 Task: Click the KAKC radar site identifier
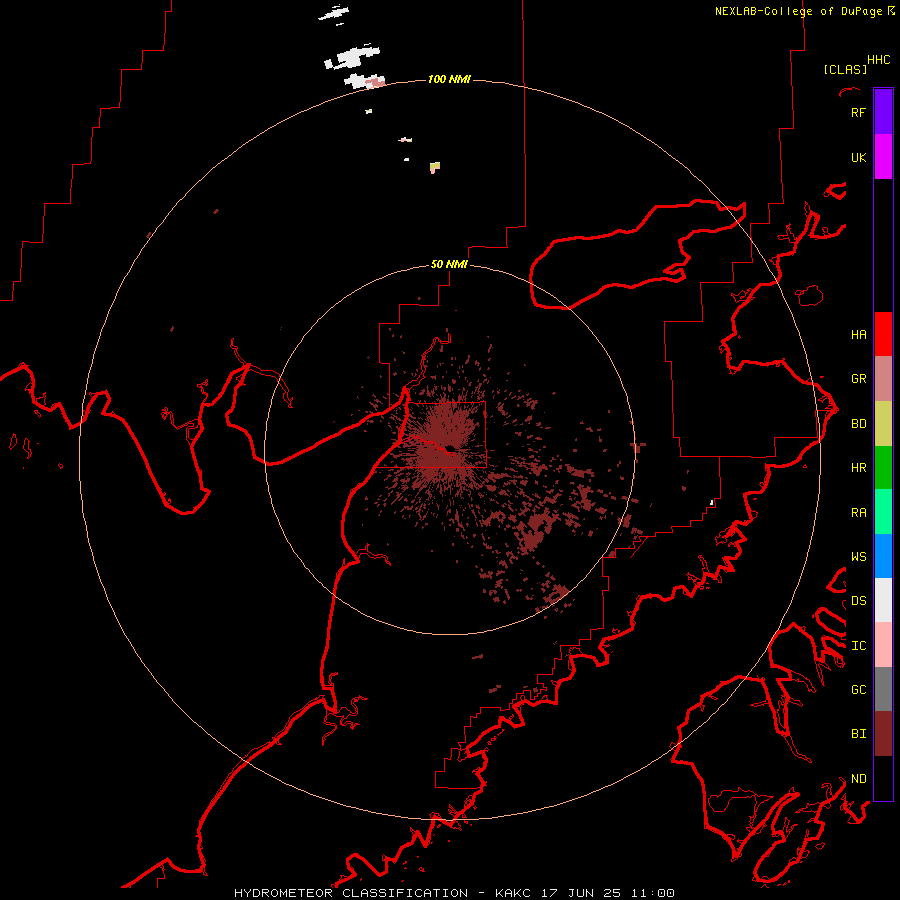pyautogui.click(x=513, y=893)
